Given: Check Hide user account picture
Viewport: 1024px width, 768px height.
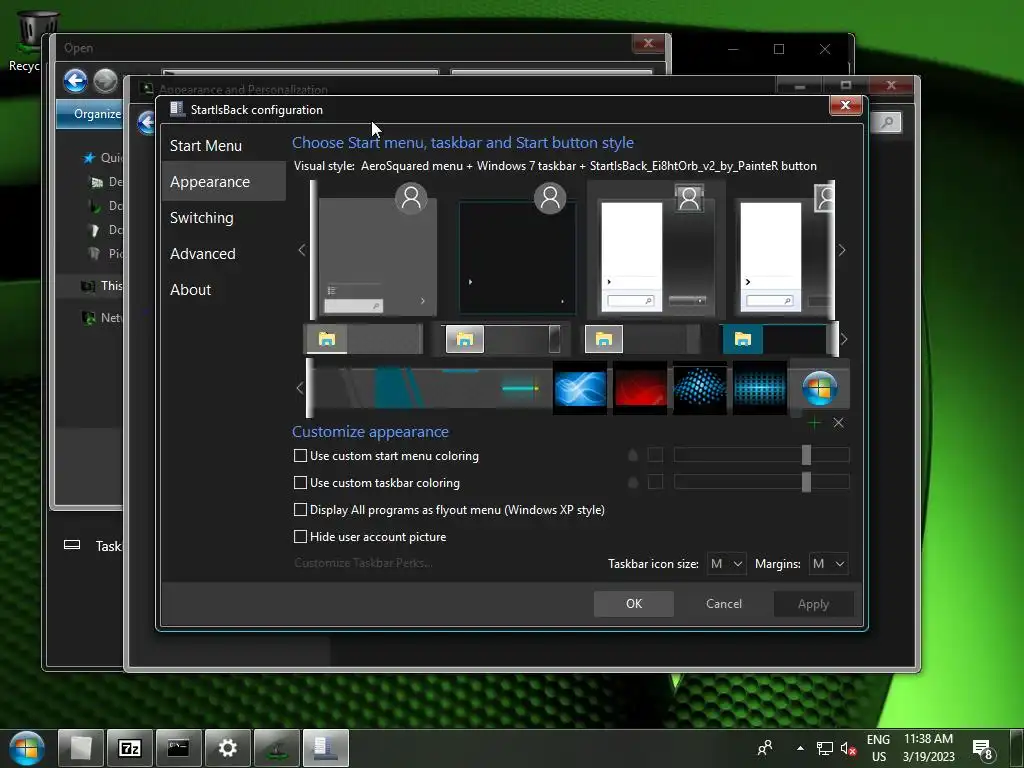Looking at the screenshot, I should pyautogui.click(x=300, y=537).
